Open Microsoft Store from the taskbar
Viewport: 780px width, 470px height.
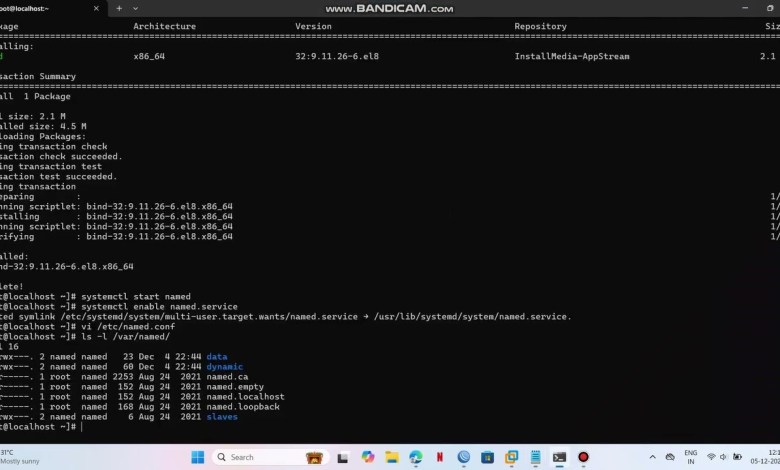[488, 457]
